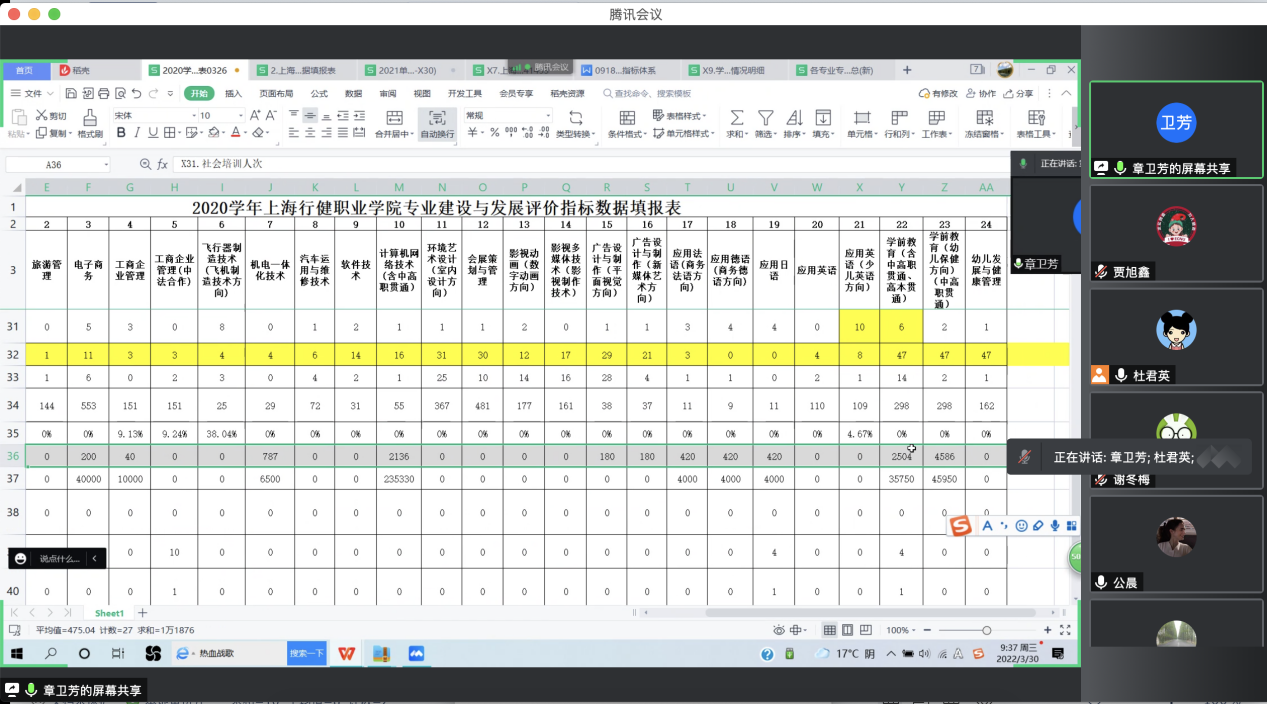Click the Filter (筛选) funnel icon
The height and width of the screenshot is (704, 1267).
tap(765, 118)
